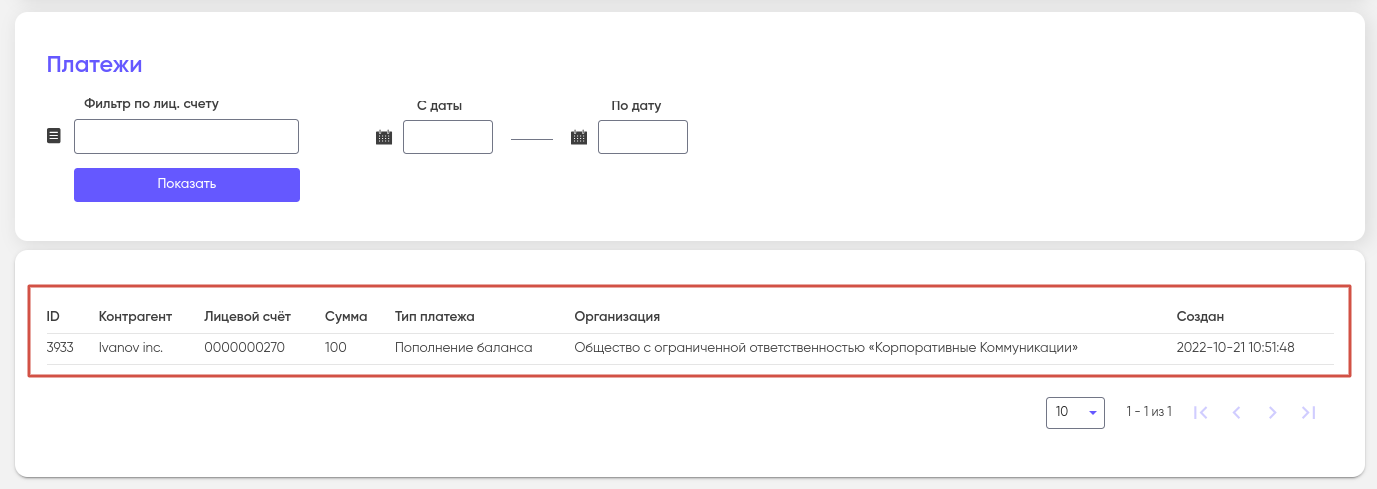Click the С даты input field
Viewport: 1377px width, 489px height.
coord(448,137)
